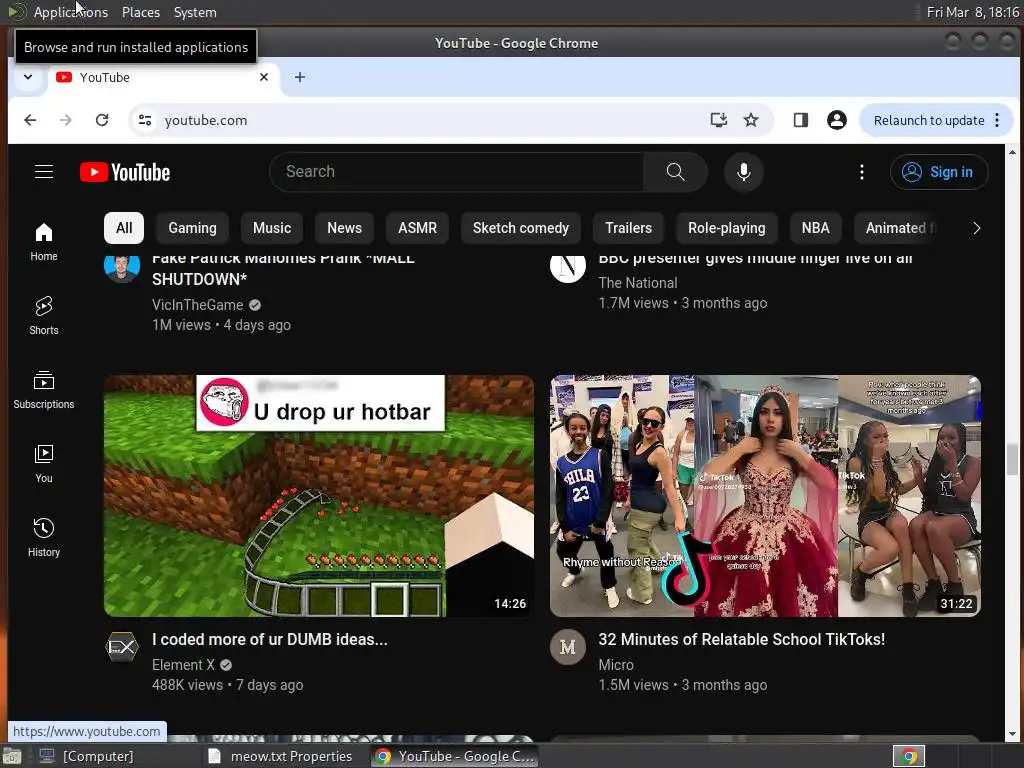
Task: Select the Sketch comedy chip
Action: click(x=520, y=228)
